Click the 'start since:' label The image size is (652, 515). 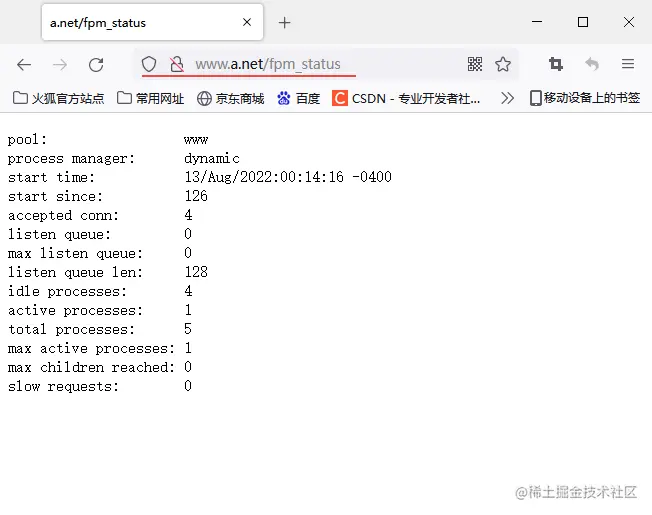tap(55, 196)
